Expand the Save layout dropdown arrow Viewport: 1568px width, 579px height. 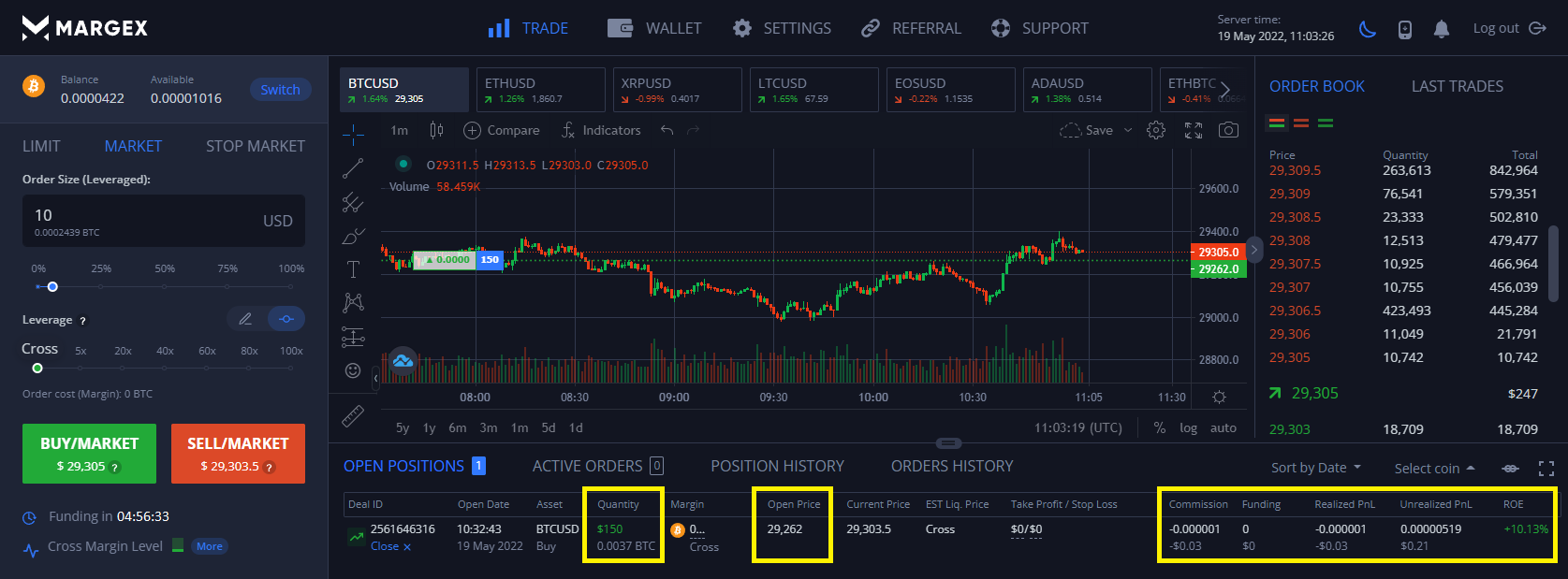[1128, 130]
